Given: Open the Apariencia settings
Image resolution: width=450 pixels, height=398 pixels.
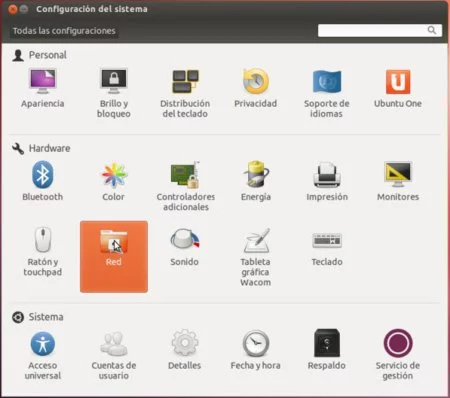Looking at the screenshot, I should pos(43,88).
